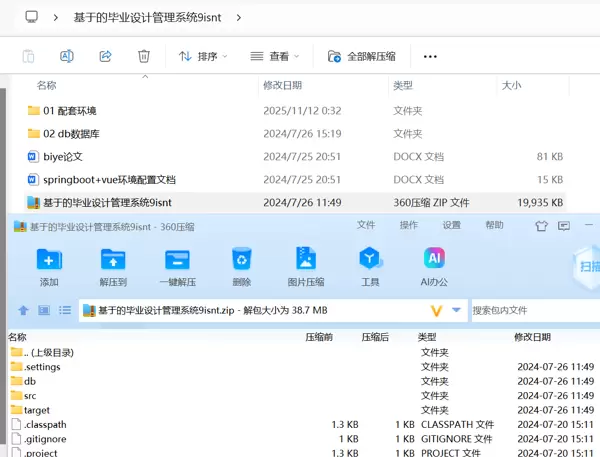Launch the AI办公 feature
The image size is (600, 457).
pyautogui.click(x=434, y=261)
